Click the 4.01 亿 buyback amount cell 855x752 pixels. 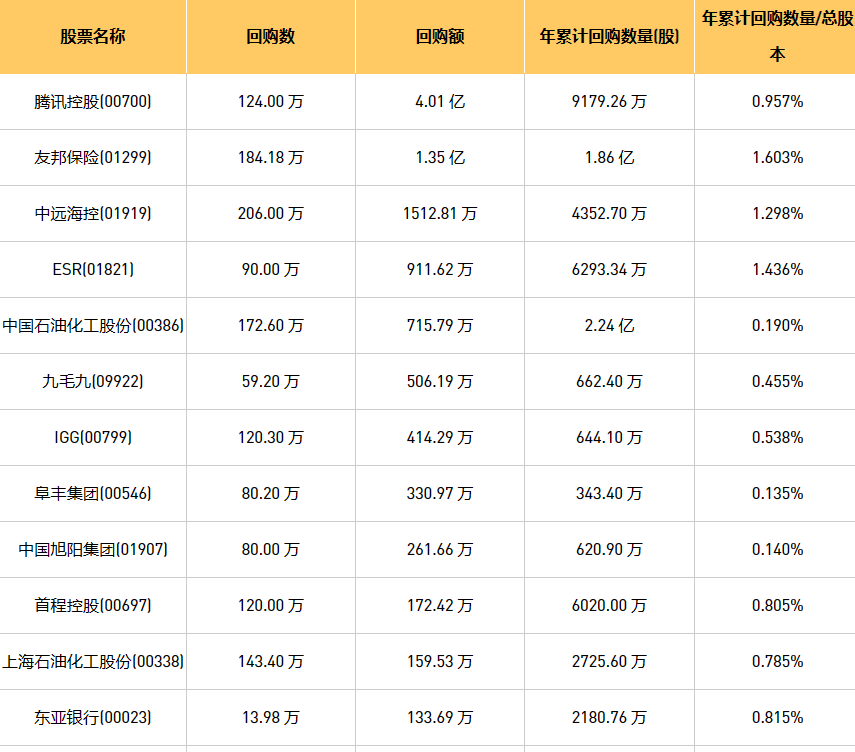pos(440,101)
